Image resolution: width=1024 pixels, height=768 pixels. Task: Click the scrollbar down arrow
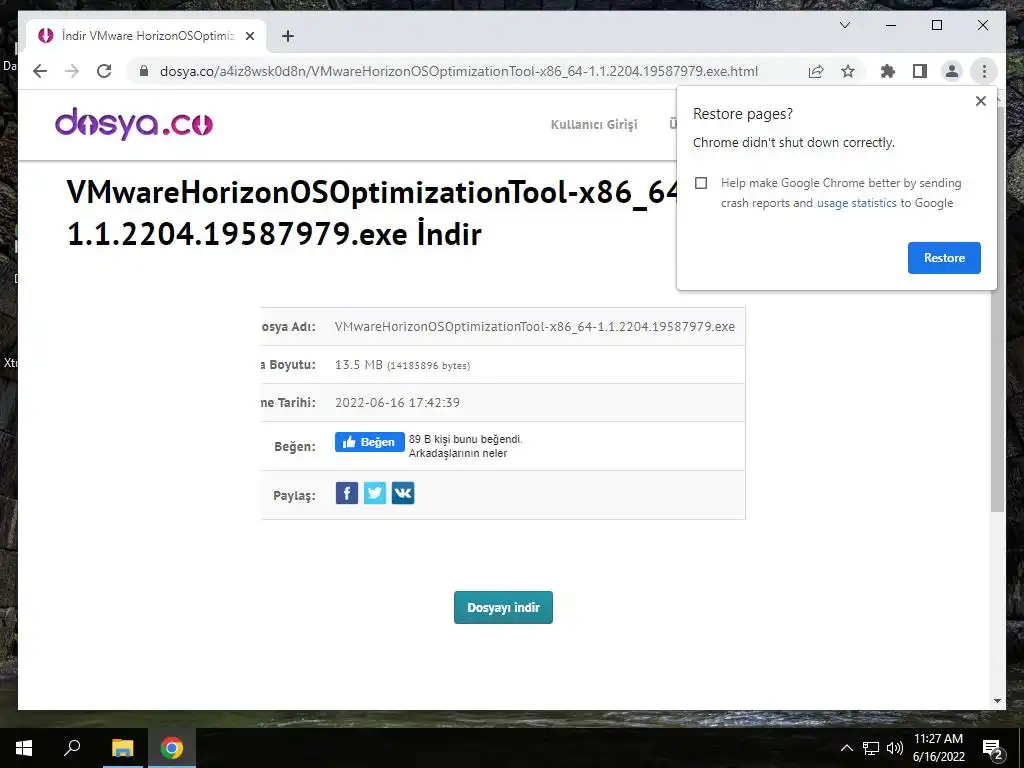click(x=997, y=701)
